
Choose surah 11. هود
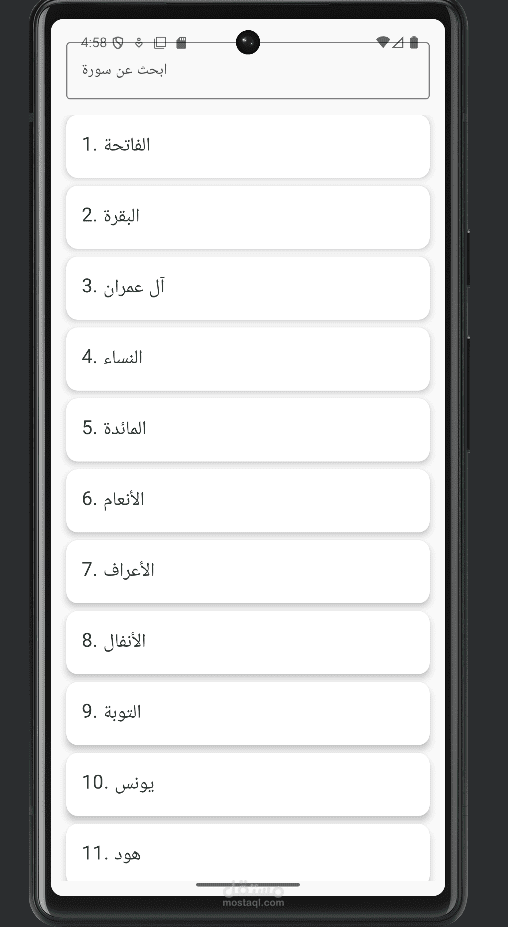(248, 853)
